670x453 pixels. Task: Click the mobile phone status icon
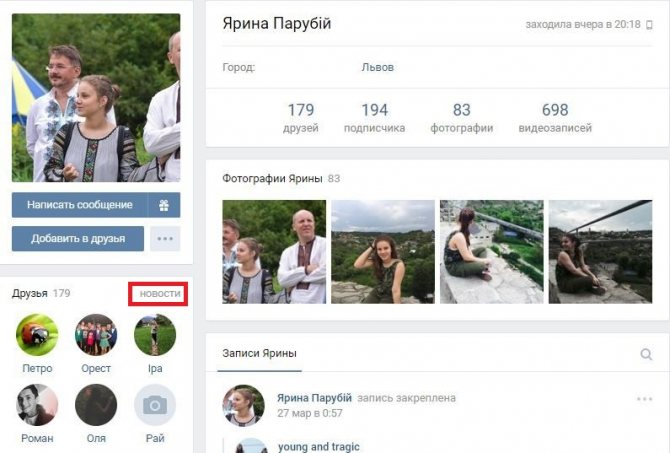[649, 25]
